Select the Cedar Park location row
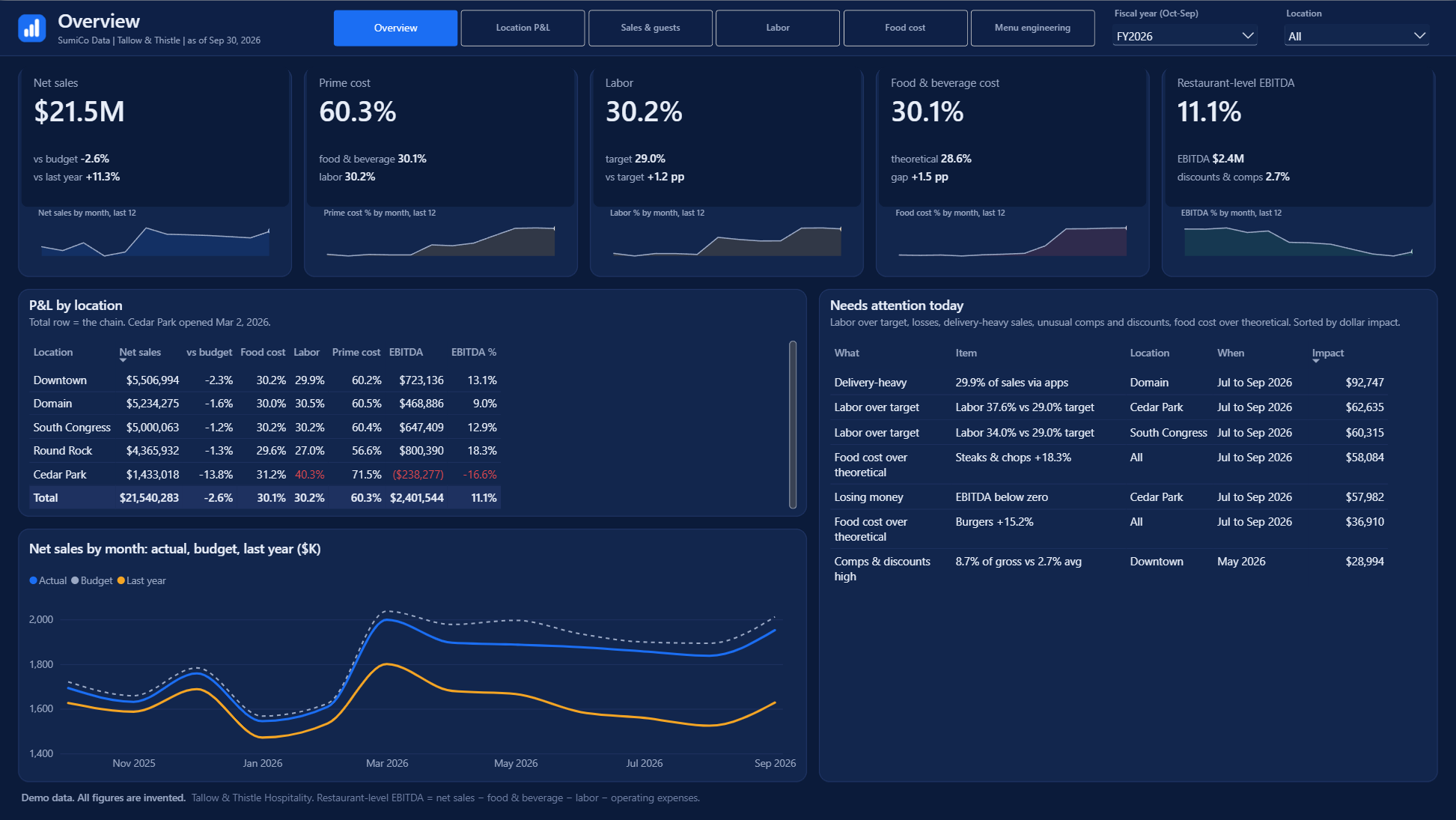 [265, 475]
